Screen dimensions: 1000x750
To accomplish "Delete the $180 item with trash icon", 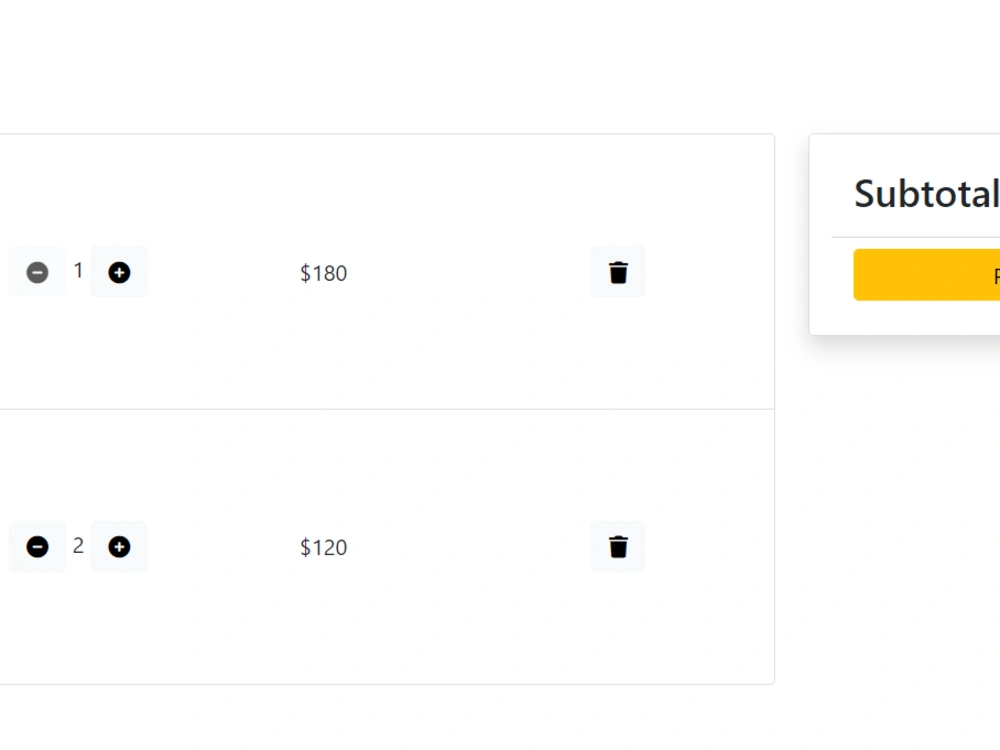I will tap(617, 272).
